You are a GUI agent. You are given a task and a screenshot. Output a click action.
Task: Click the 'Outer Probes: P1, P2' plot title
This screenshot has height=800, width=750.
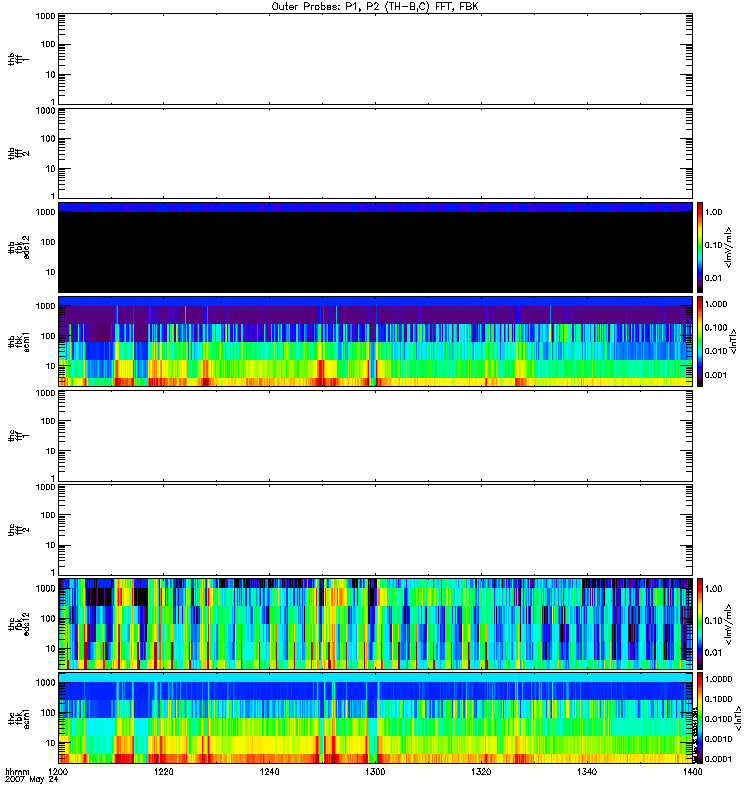point(375,6)
